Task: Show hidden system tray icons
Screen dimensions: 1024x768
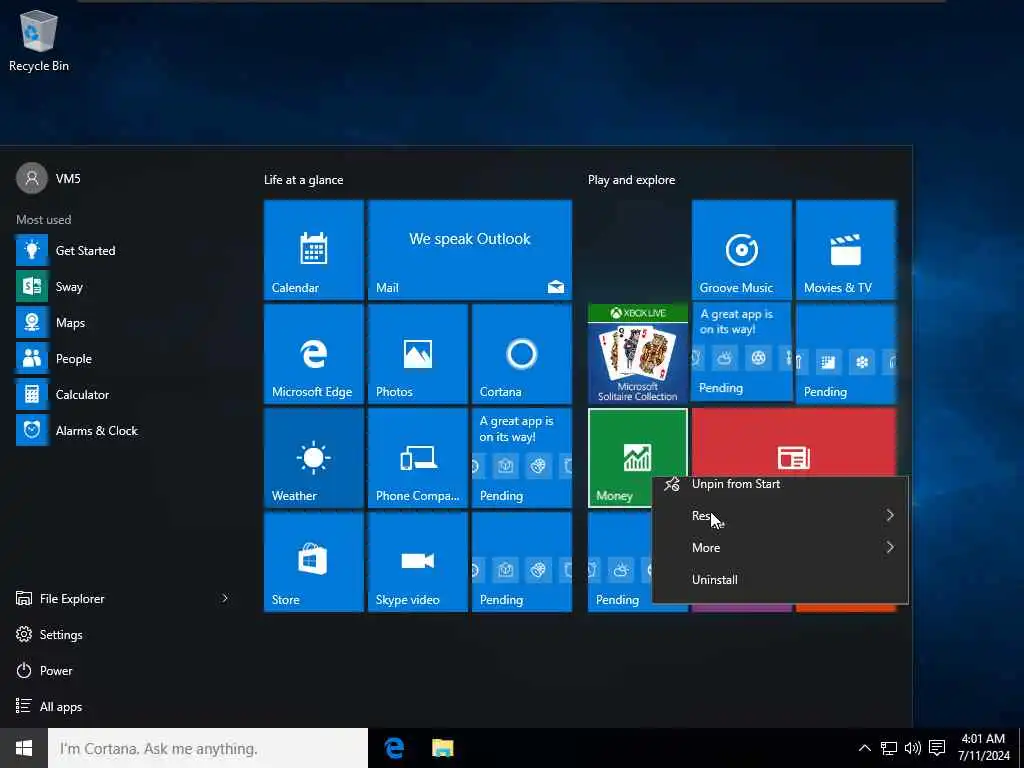Action: 864,748
